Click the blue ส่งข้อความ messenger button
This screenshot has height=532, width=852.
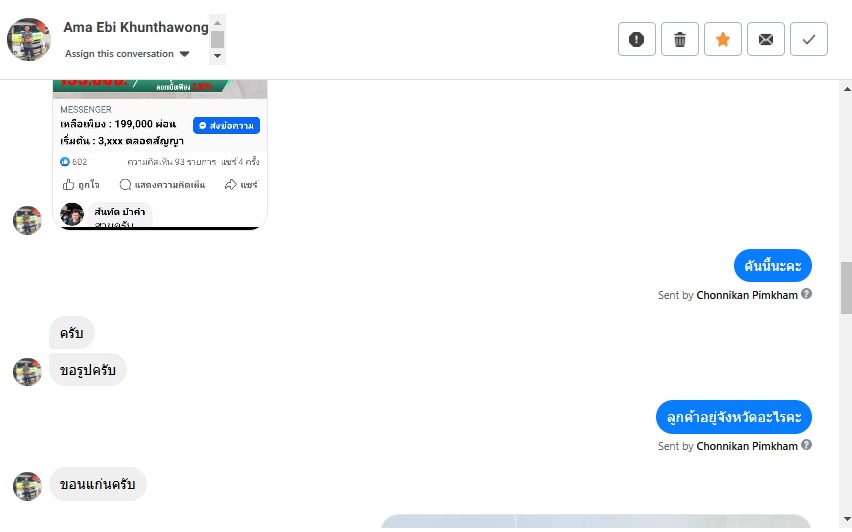(x=226, y=126)
